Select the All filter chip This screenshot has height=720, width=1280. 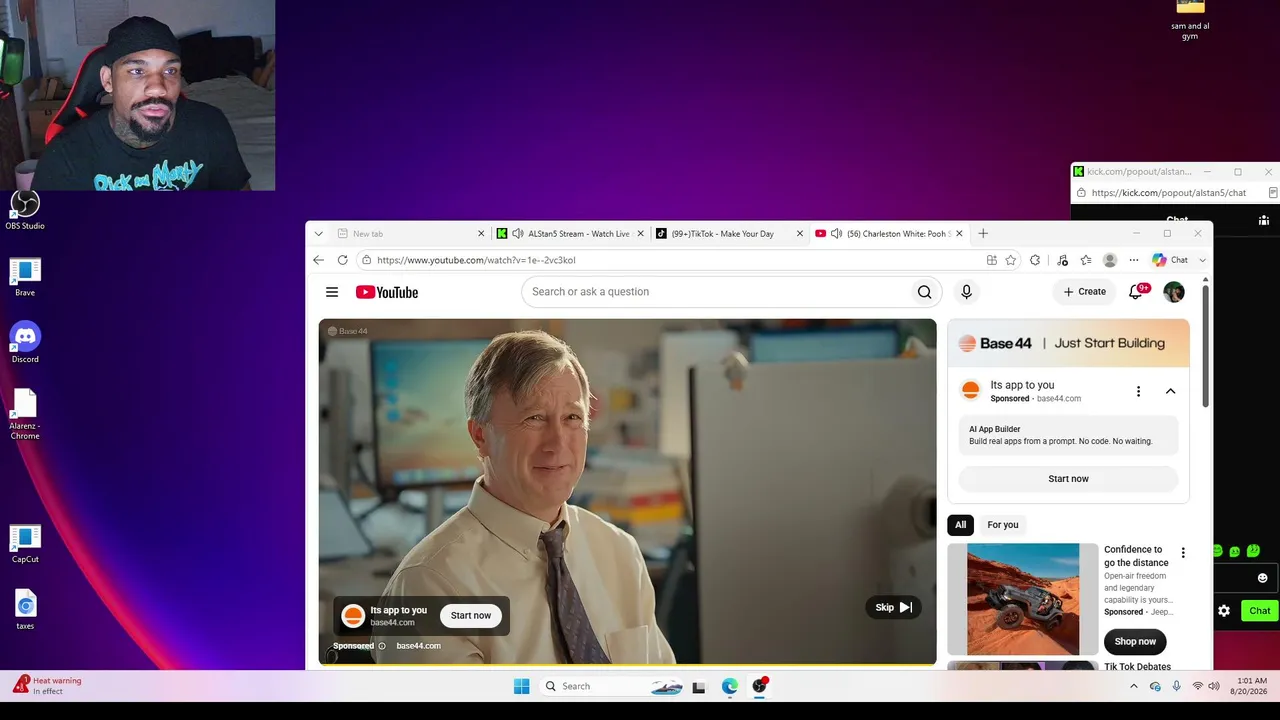coord(960,525)
